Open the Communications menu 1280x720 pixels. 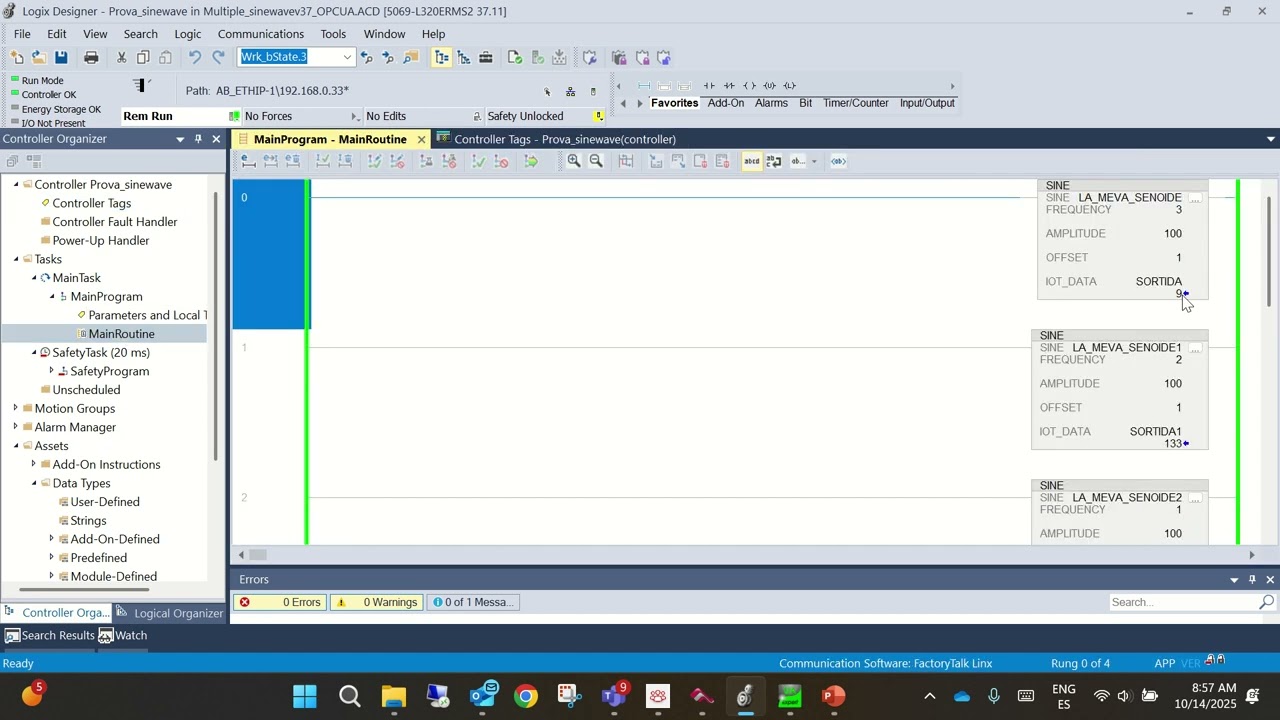point(261,34)
